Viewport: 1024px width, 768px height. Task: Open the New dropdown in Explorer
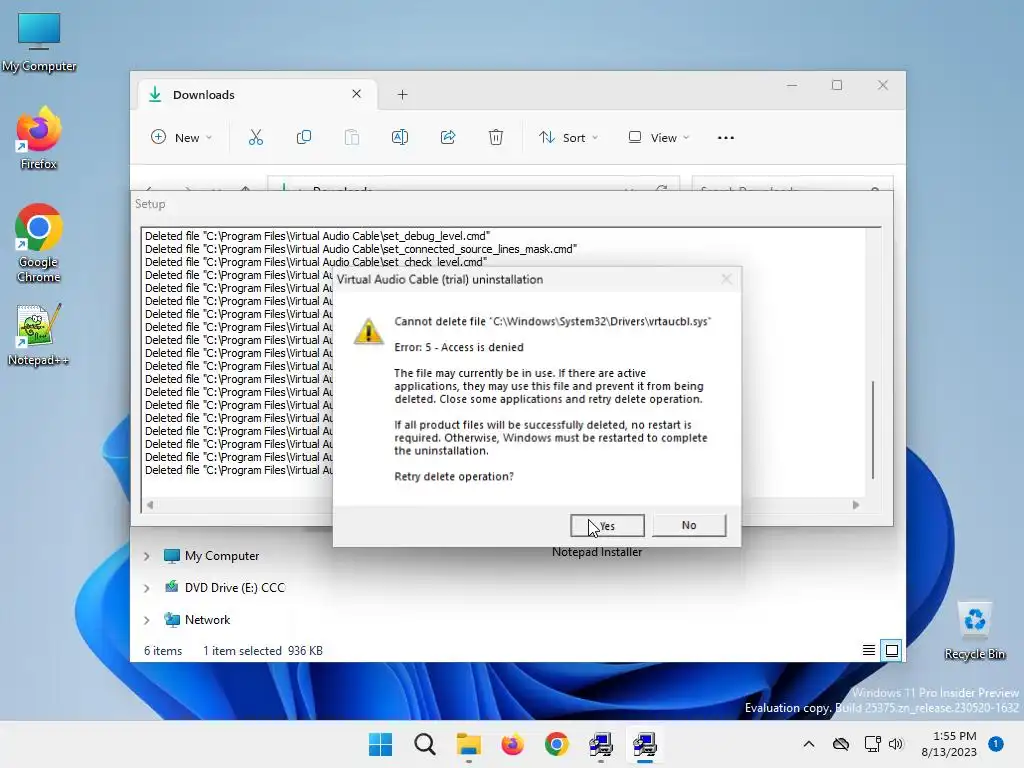(x=182, y=138)
